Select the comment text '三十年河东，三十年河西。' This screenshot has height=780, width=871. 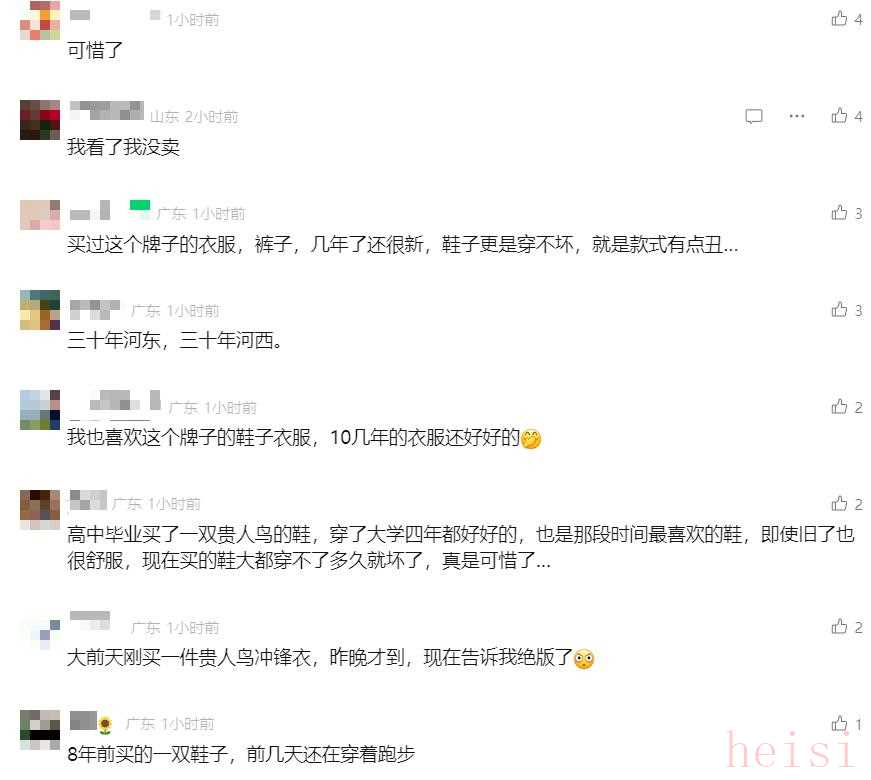[x=174, y=340]
